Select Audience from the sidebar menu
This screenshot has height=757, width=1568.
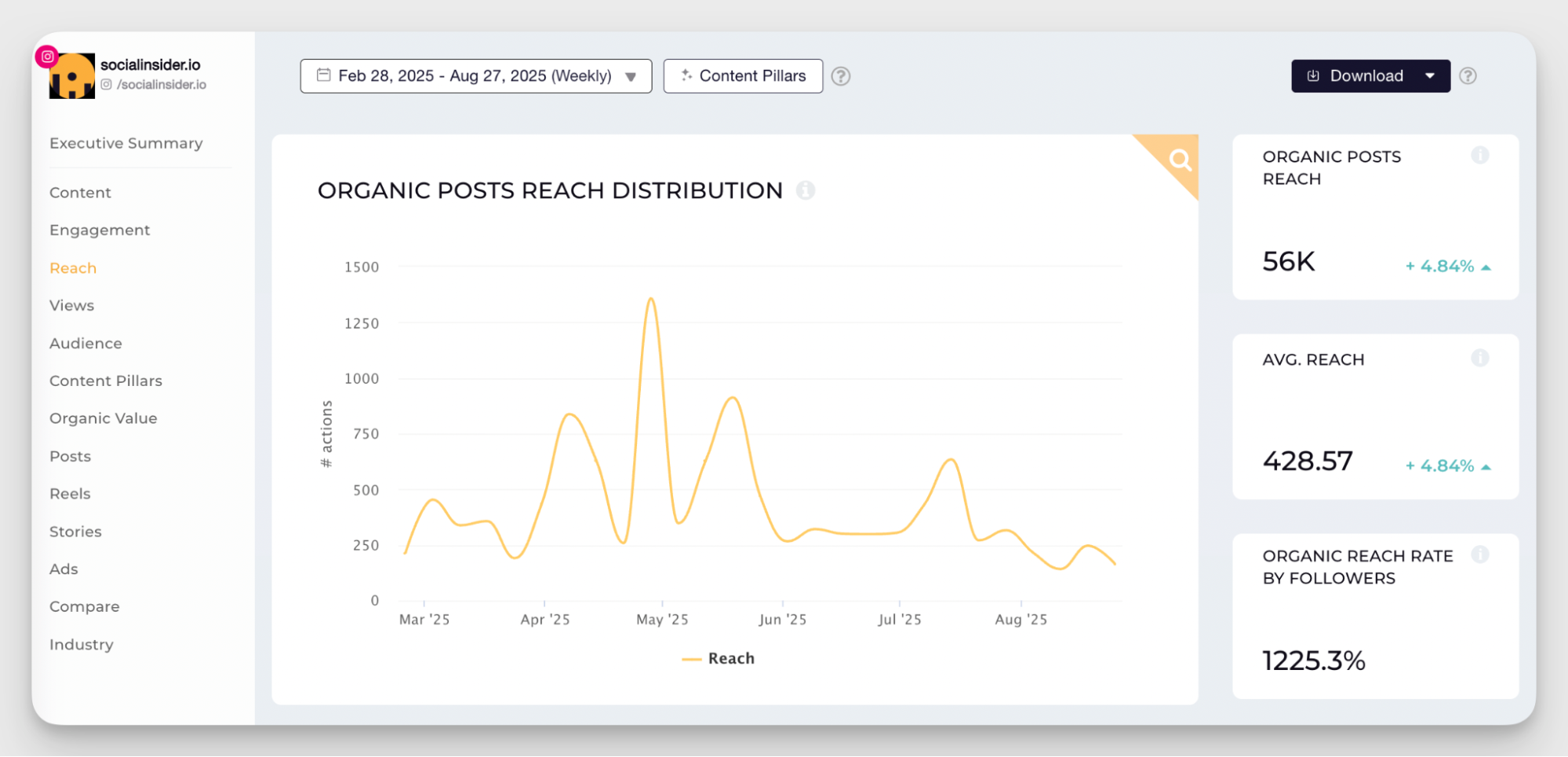click(85, 344)
